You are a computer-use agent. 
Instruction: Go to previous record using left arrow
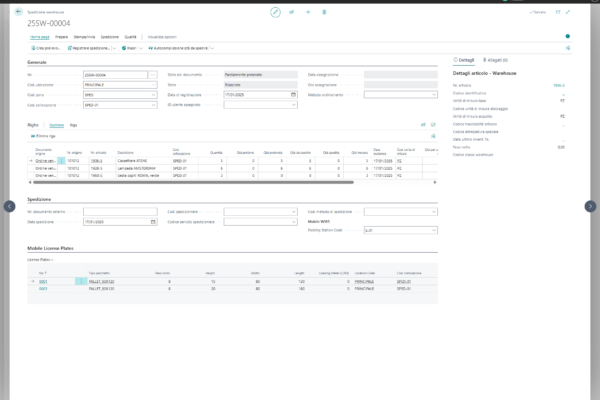[9, 206]
